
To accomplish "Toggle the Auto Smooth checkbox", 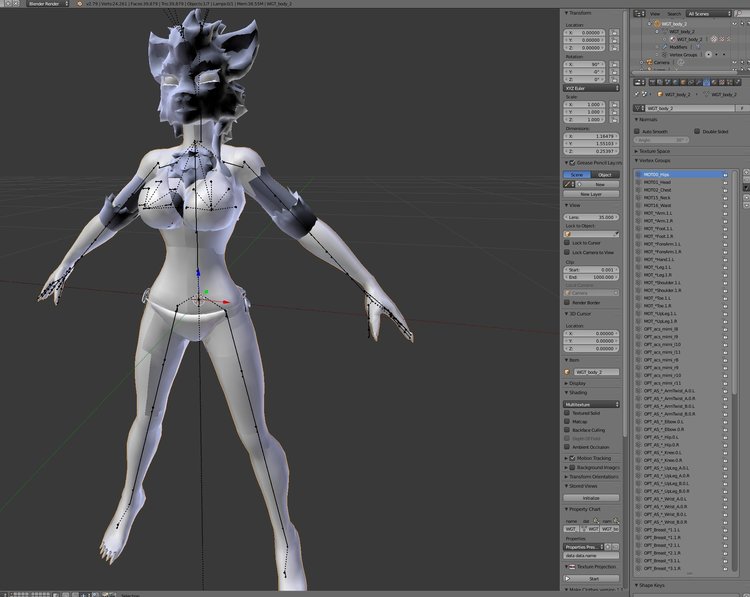I will (x=637, y=131).
